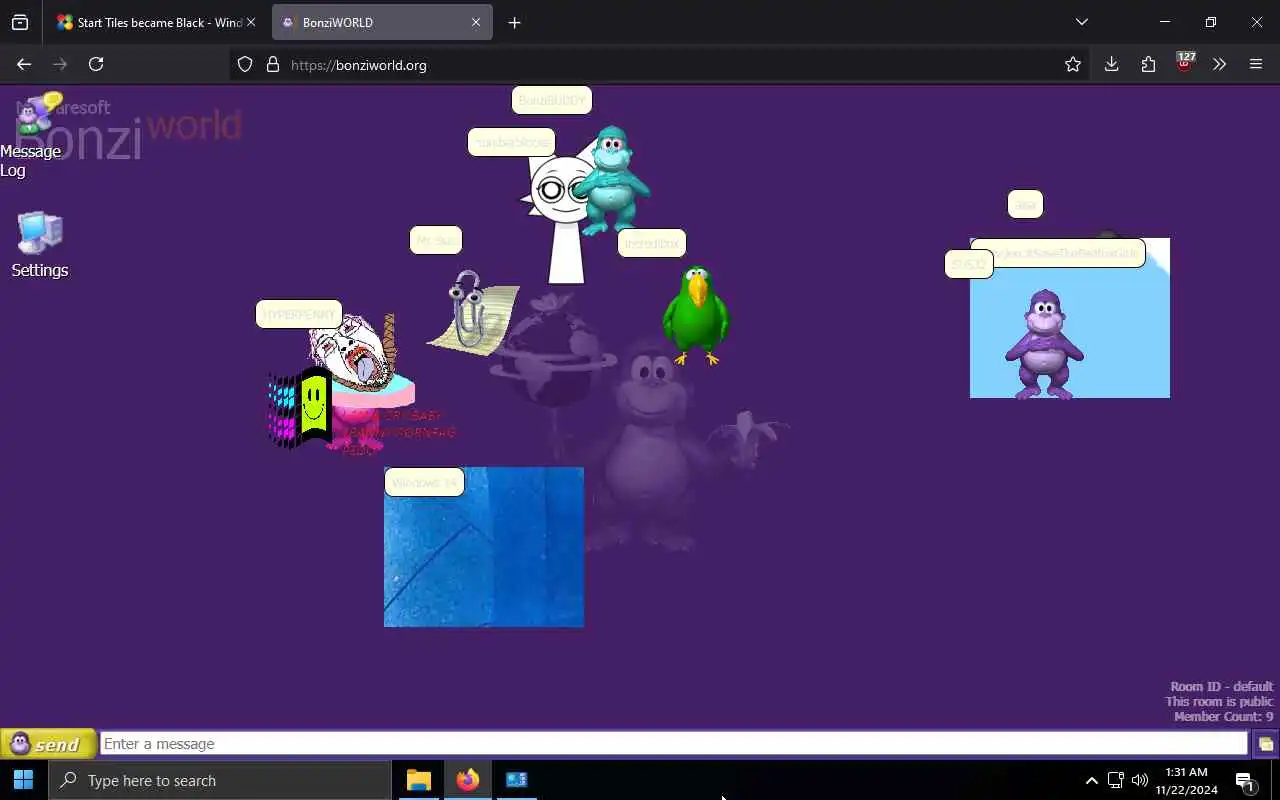Image resolution: width=1280 pixels, height=800 pixels.
Task: Click the 'Member Count: 9' text
Action: tap(1223, 717)
